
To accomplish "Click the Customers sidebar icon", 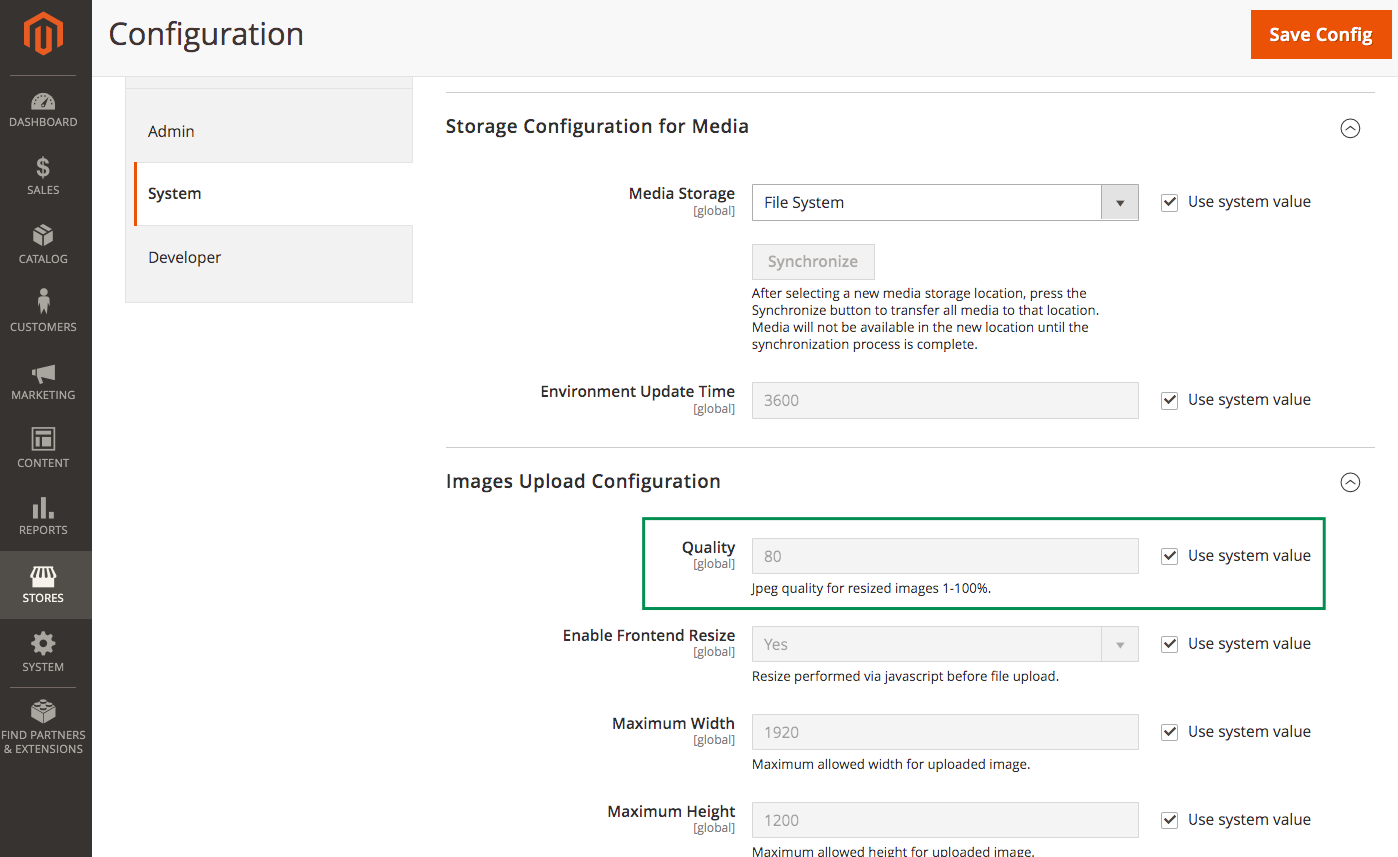I will 43,311.
